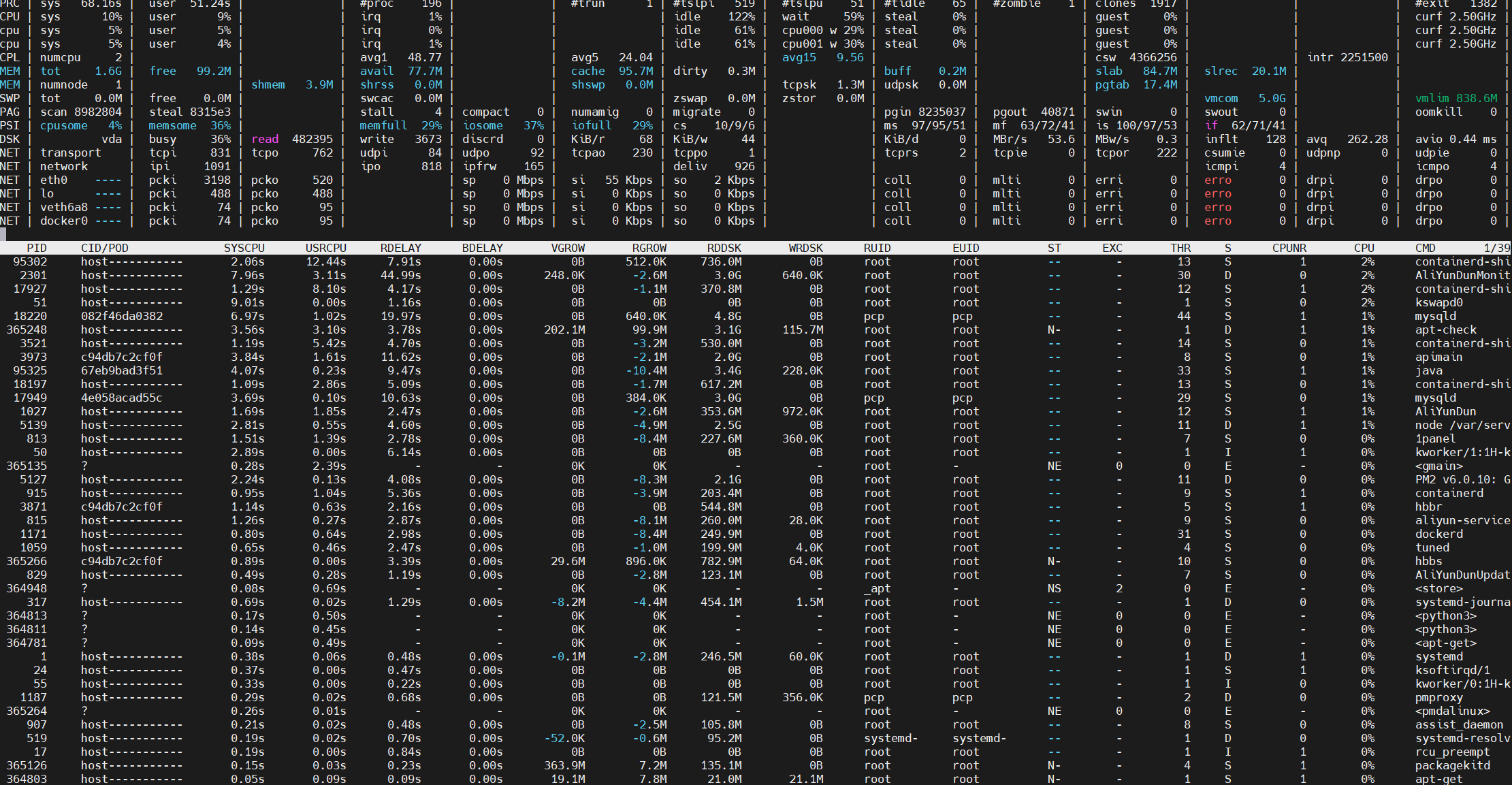Screen dimensions: 1512x785
Task: Click the RDDSK column header
Action: click(x=724, y=248)
